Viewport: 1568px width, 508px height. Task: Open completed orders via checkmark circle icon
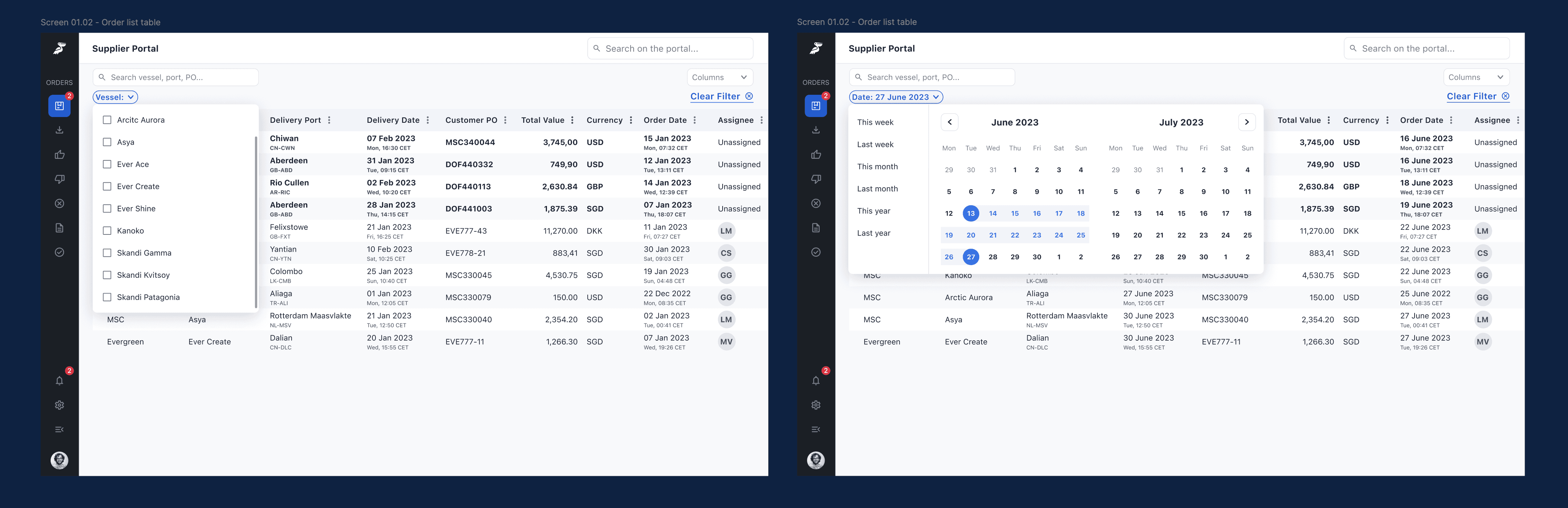coord(59,252)
